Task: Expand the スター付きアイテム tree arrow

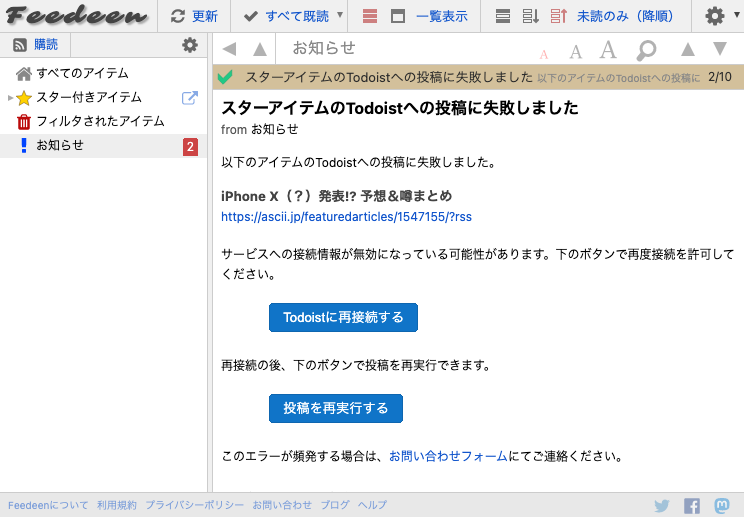Action: (10, 98)
